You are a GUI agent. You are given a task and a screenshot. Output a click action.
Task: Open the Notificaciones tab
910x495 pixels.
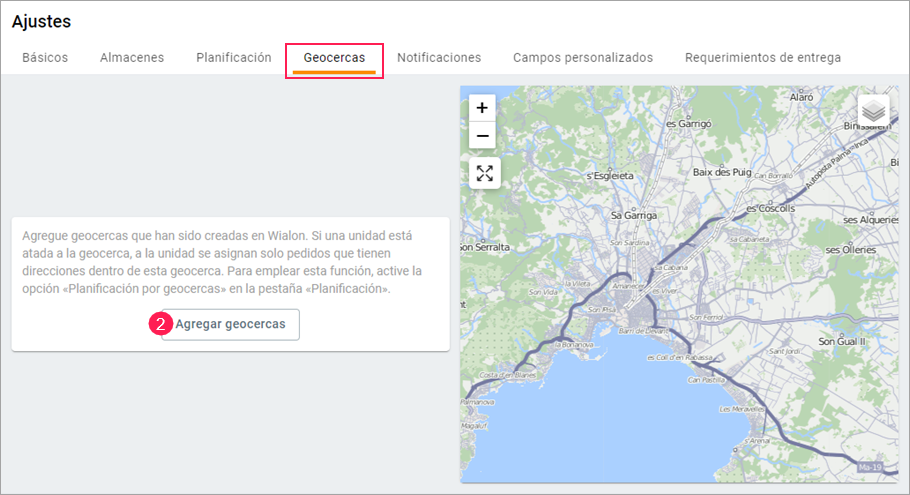(439, 57)
